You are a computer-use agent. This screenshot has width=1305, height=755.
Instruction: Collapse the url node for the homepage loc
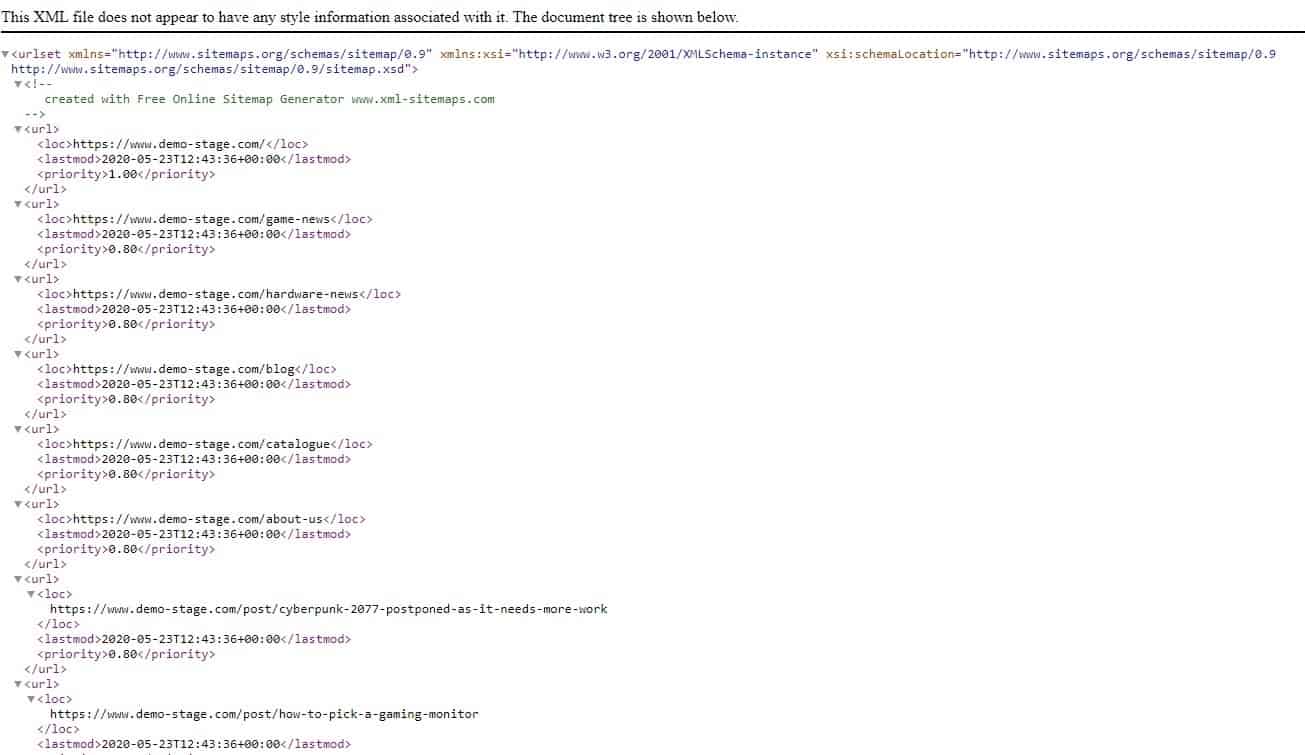pyautogui.click(x=18, y=129)
